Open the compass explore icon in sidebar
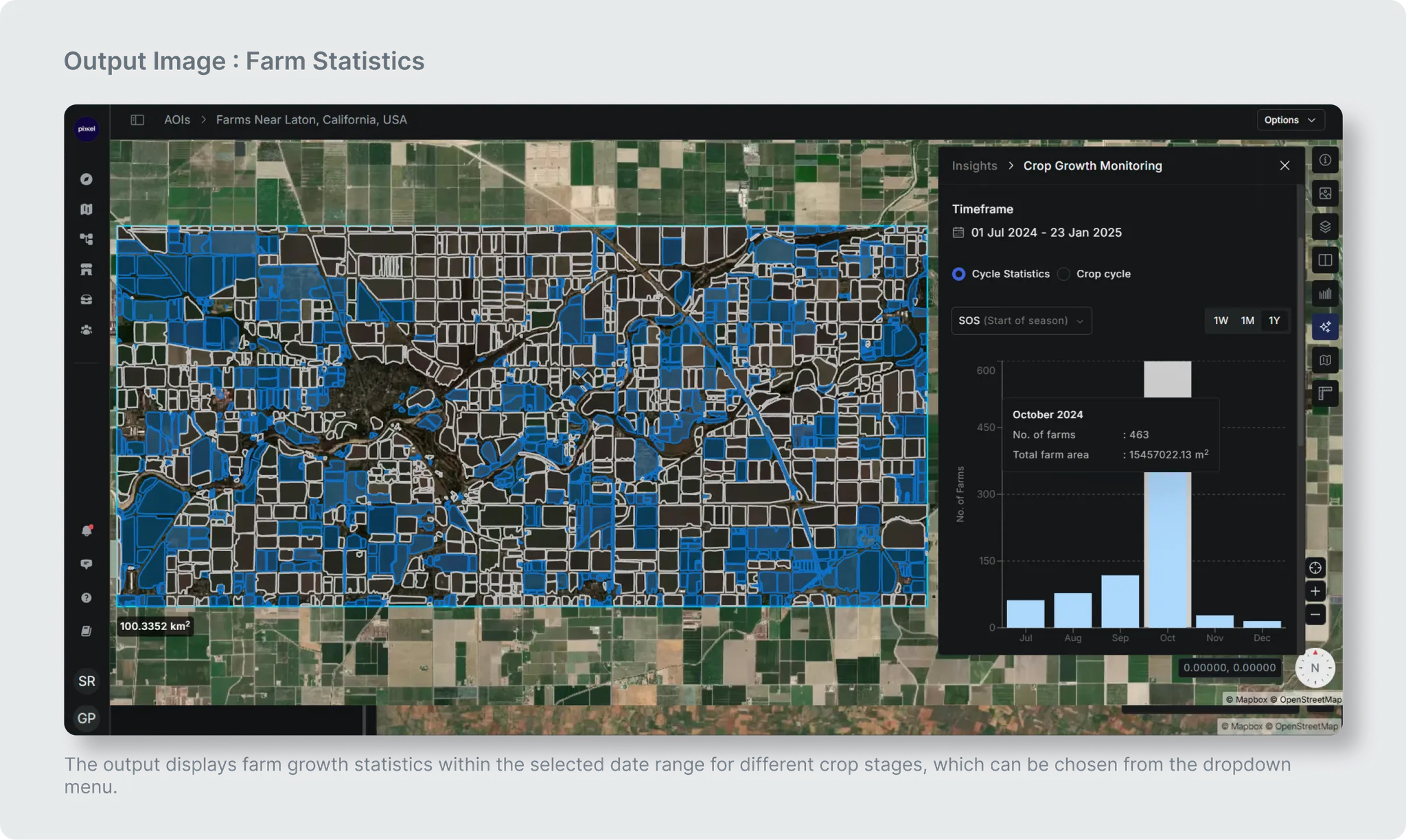This screenshot has height=840, width=1406. click(x=87, y=179)
